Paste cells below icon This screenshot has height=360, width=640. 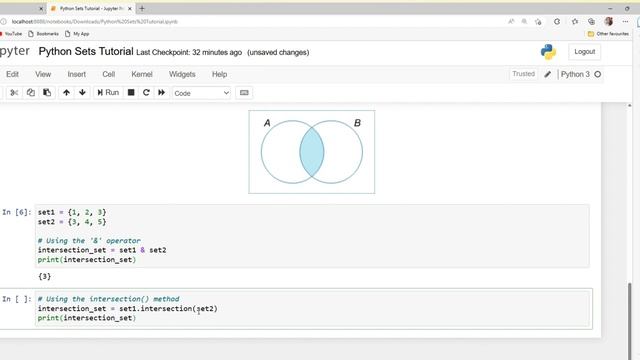coord(47,93)
